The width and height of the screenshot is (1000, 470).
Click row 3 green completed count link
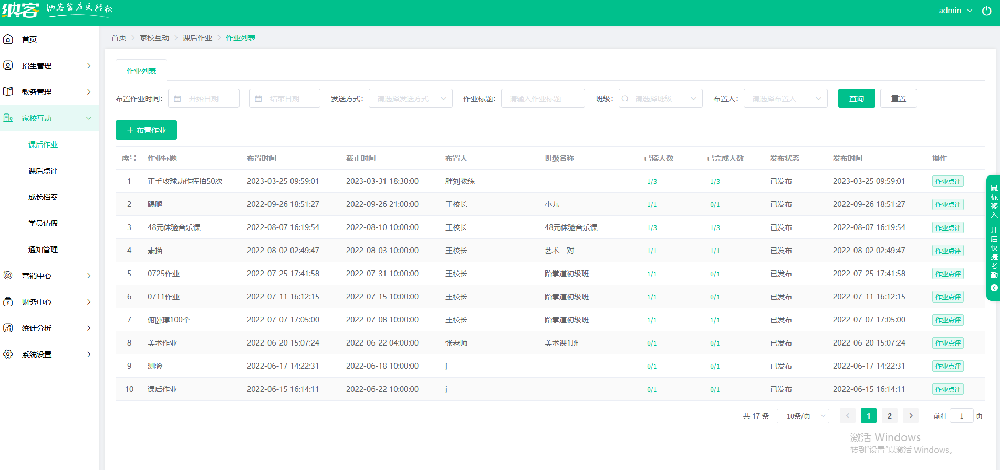click(x=716, y=228)
